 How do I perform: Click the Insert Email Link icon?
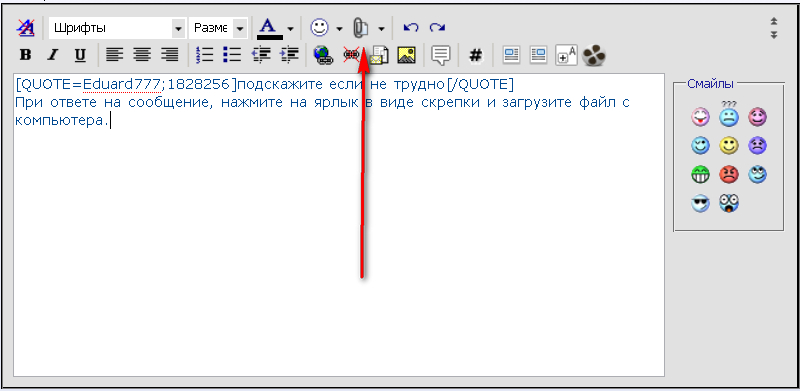pyautogui.click(x=379, y=55)
